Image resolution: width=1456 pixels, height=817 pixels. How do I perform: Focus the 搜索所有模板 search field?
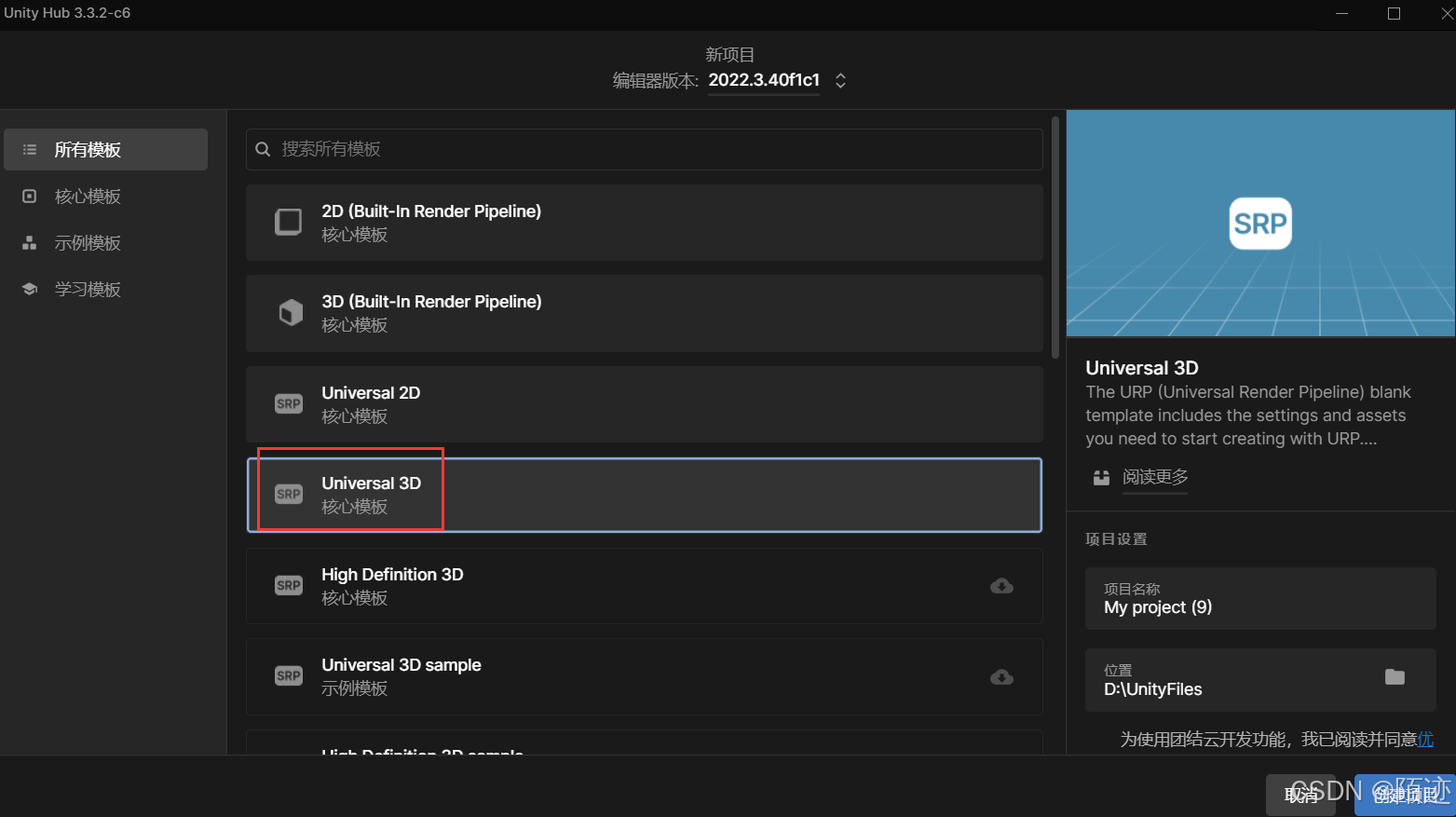pos(644,149)
